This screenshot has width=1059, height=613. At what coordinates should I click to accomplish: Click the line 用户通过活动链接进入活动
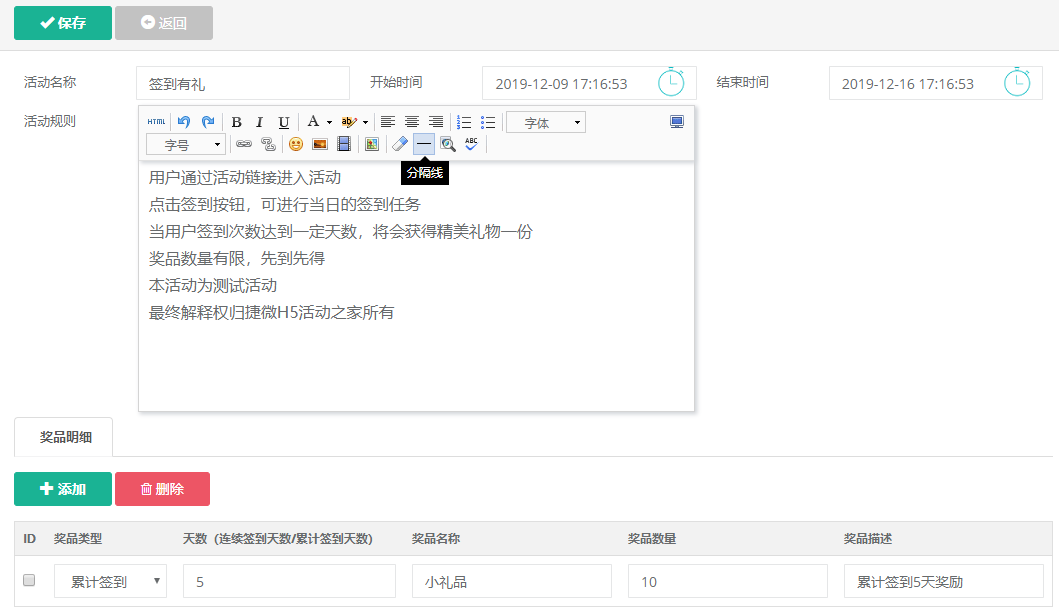tap(244, 178)
